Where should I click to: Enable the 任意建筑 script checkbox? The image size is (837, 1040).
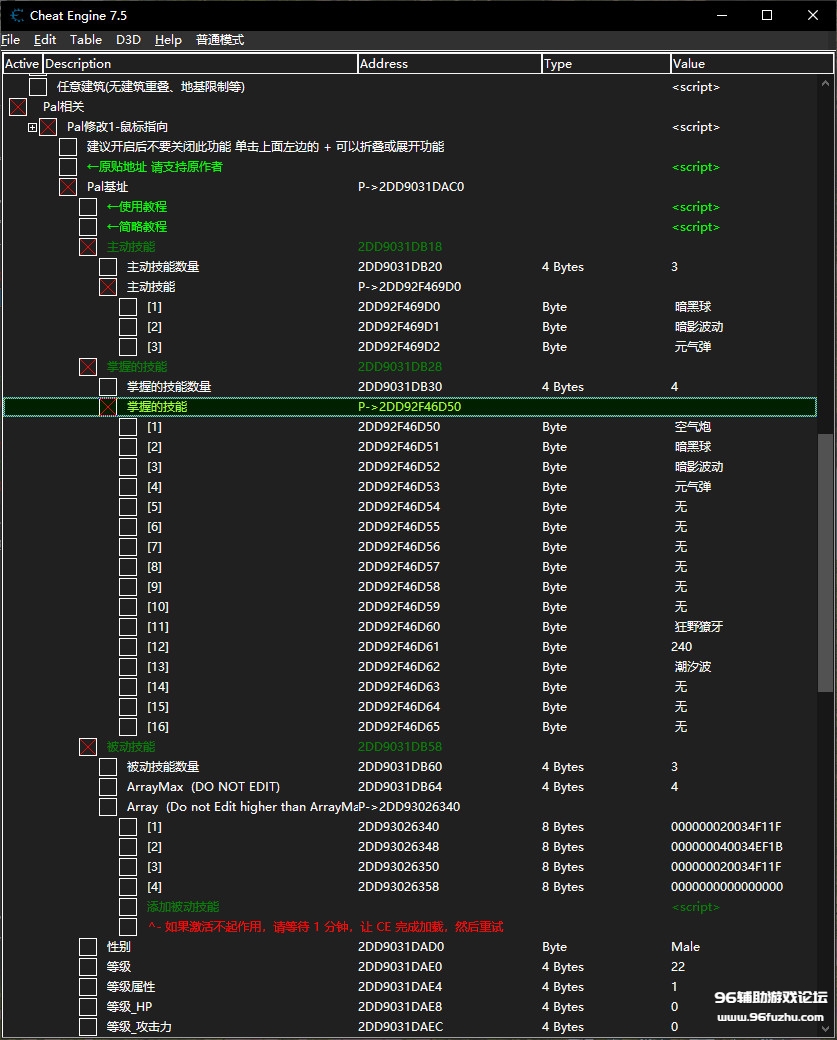pos(38,87)
